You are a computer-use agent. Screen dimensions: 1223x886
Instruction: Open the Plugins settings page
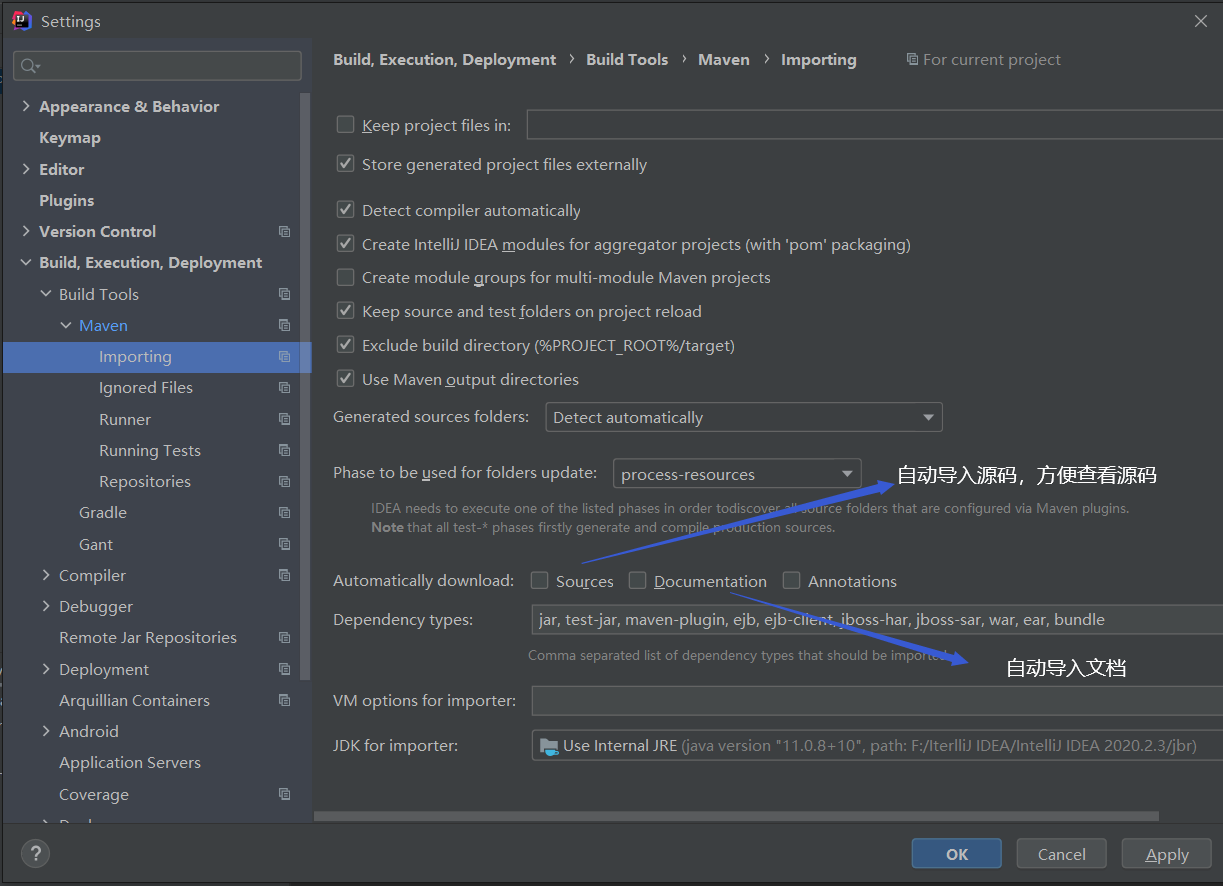67,201
